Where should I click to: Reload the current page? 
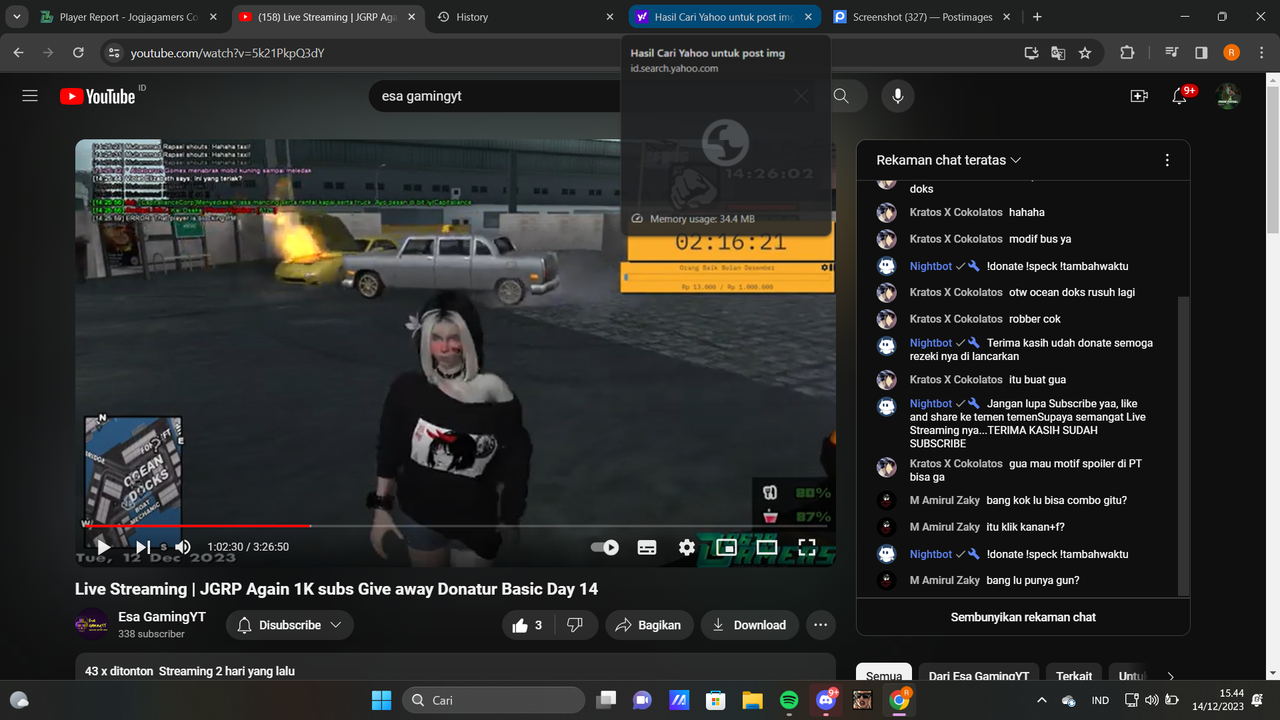[78, 53]
